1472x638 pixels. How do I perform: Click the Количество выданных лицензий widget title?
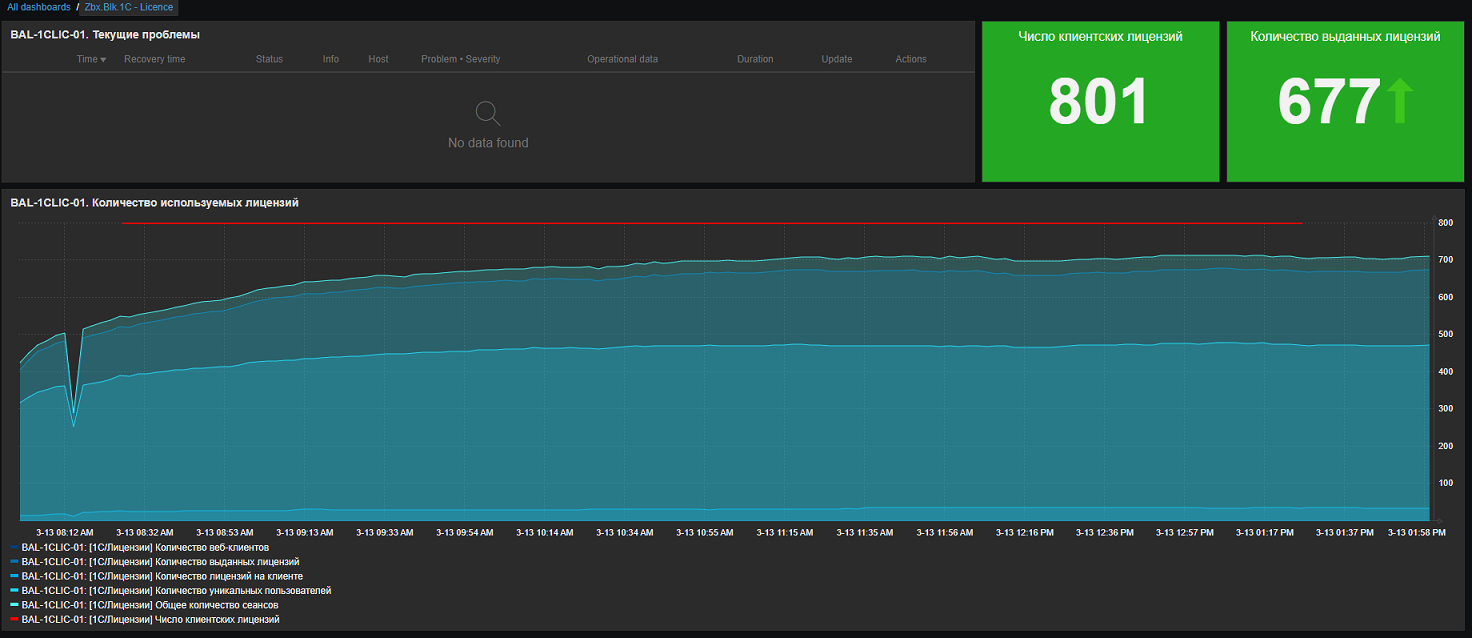(1345, 37)
